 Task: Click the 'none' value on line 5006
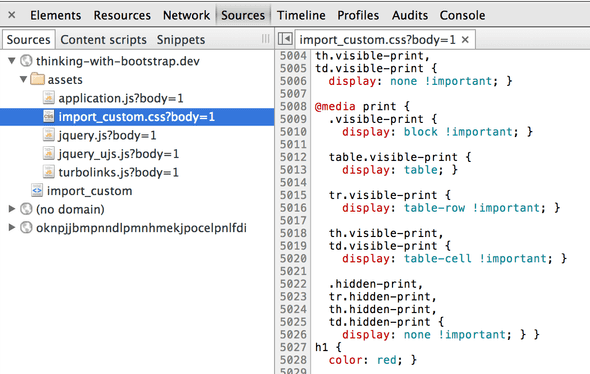(x=403, y=81)
